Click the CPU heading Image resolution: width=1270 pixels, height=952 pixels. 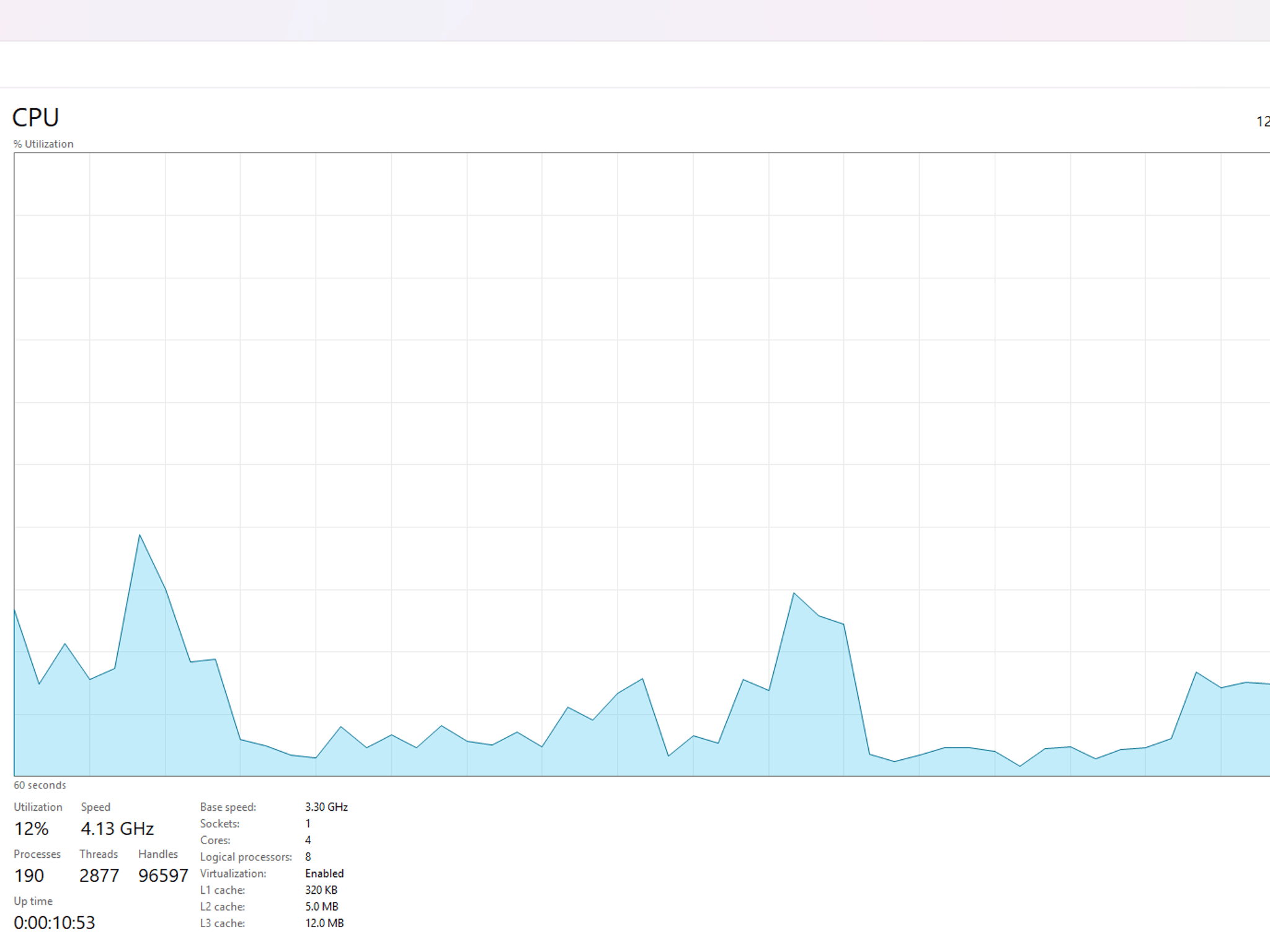point(35,118)
